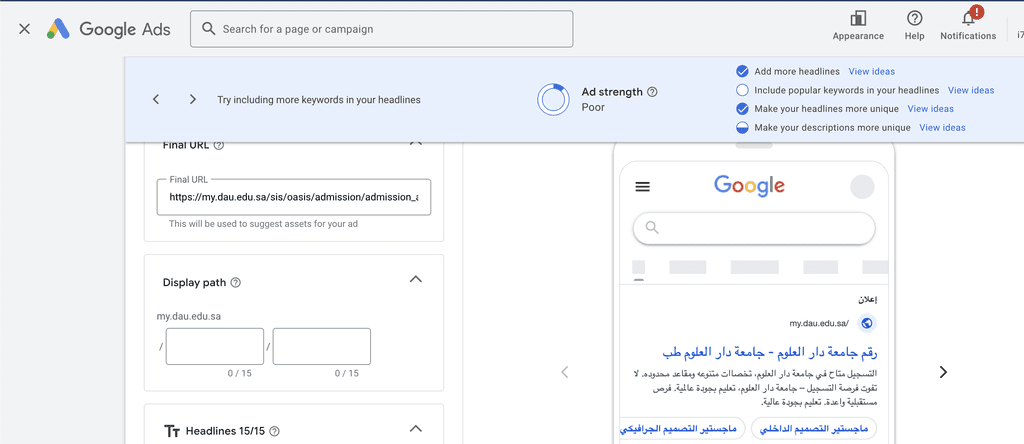Open the Final URL help icon
Viewport: 1024px width, 444px height.
[x=219, y=146]
